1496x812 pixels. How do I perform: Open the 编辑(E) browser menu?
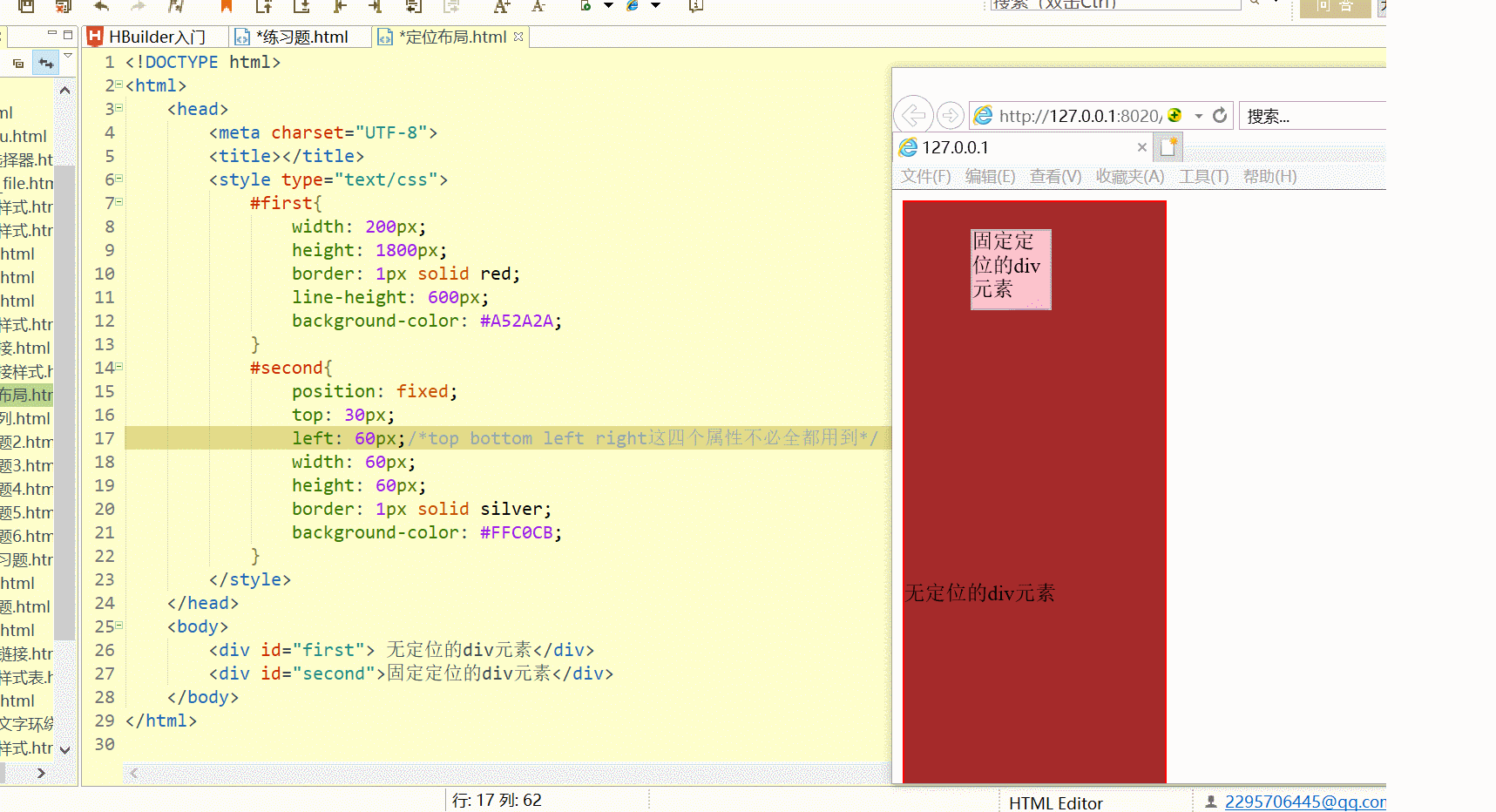click(991, 176)
